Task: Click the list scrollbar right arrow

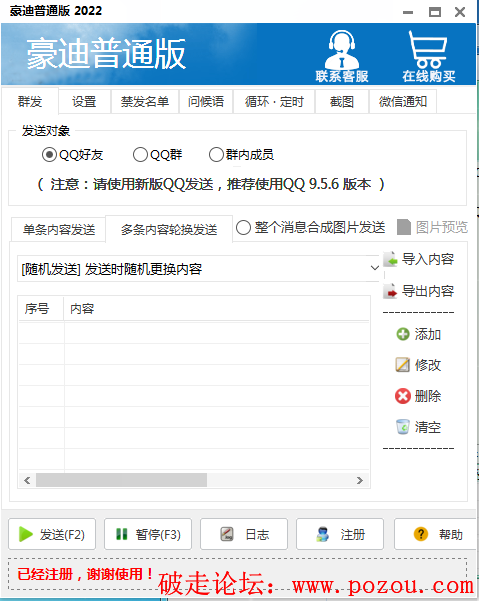Action: point(359,480)
